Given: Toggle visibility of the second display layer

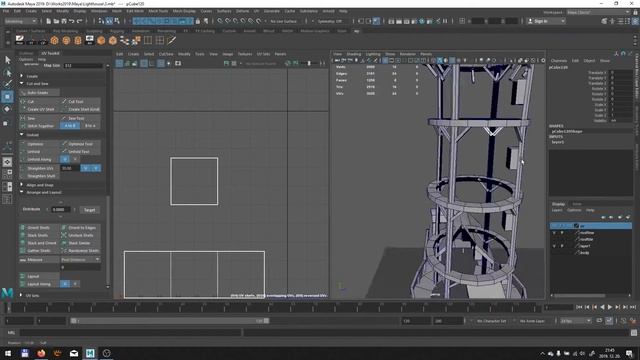Looking at the screenshot, I should click(x=554, y=233).
